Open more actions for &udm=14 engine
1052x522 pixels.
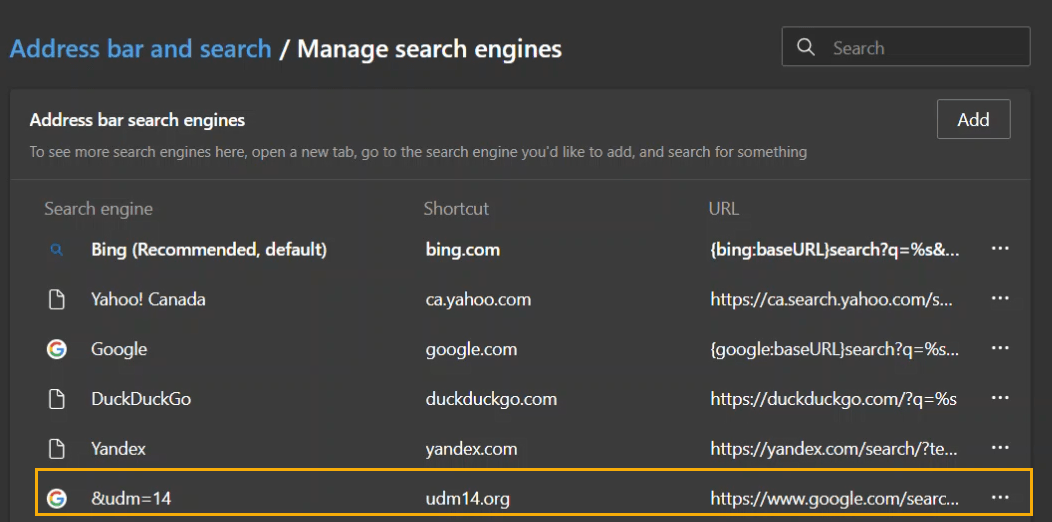[999, 498]
